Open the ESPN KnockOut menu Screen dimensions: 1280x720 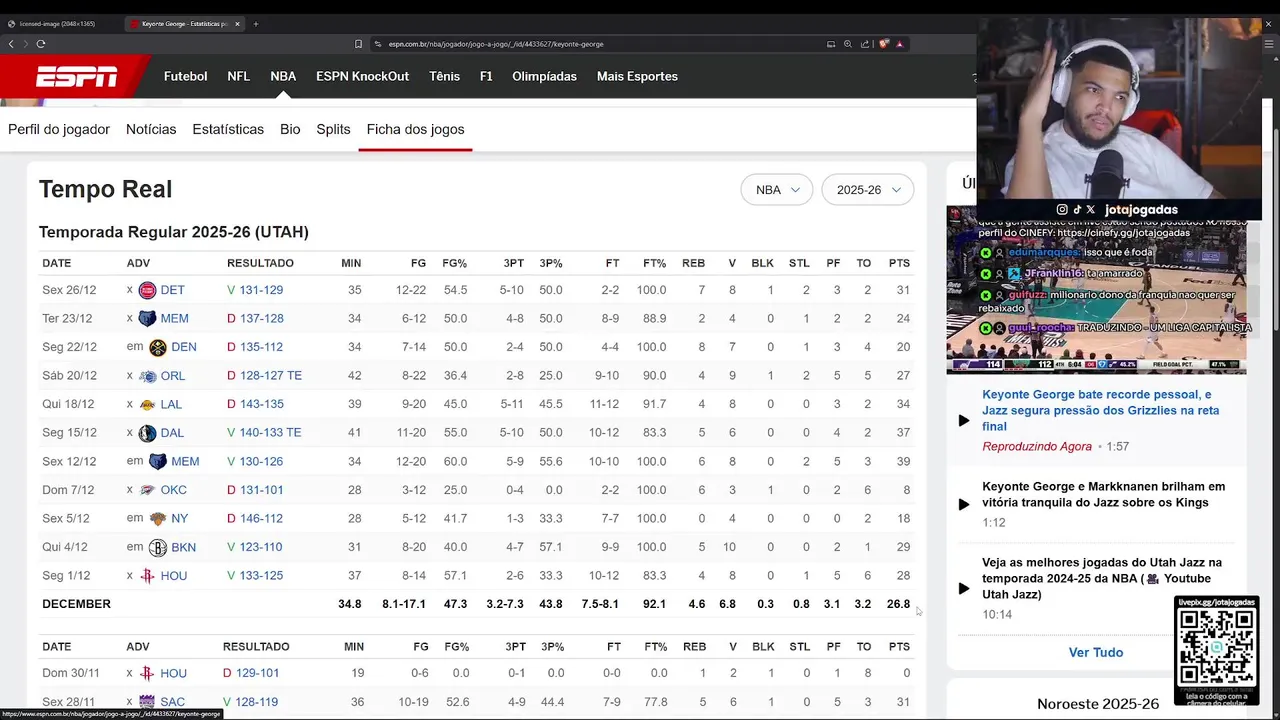tap(362, 76)
